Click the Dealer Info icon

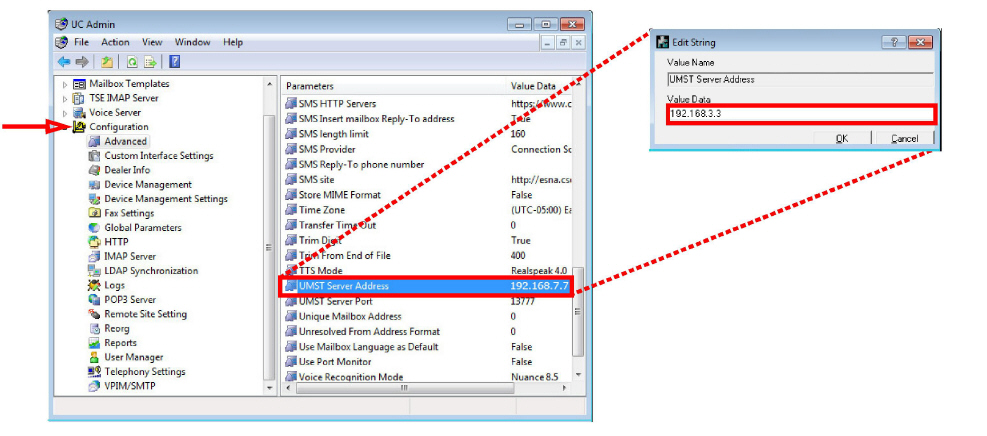coord(94,170)
